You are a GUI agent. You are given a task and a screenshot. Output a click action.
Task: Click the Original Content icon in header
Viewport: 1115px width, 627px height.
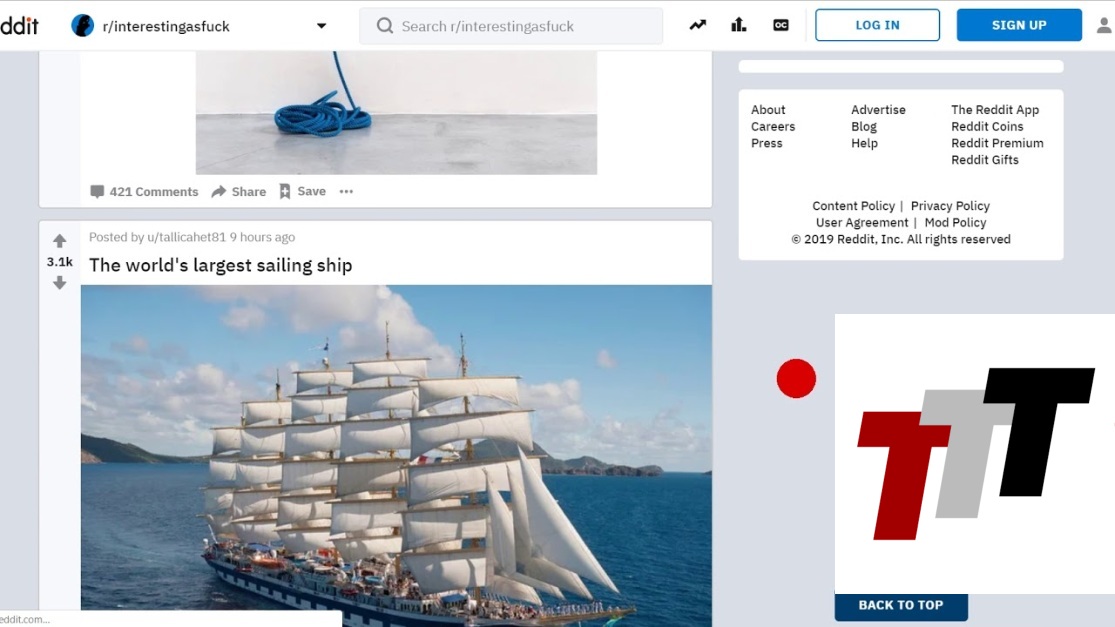(781, 25)
